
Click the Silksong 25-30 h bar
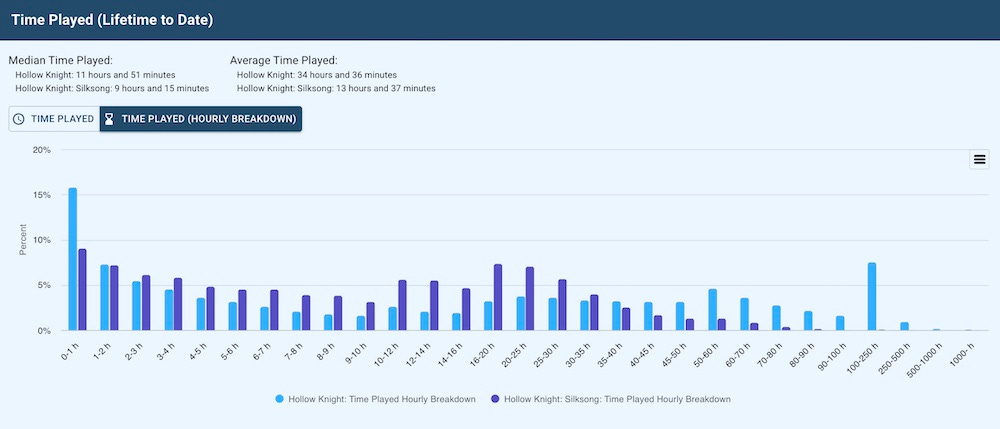[562, 305]
